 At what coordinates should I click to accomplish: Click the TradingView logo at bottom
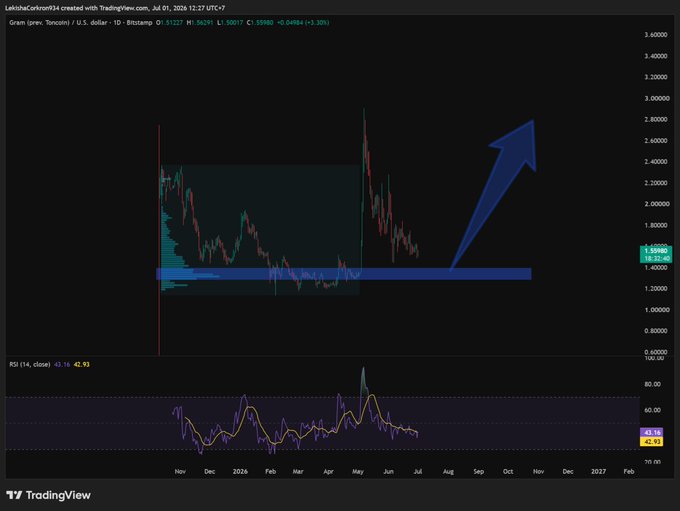pos(49,495)
